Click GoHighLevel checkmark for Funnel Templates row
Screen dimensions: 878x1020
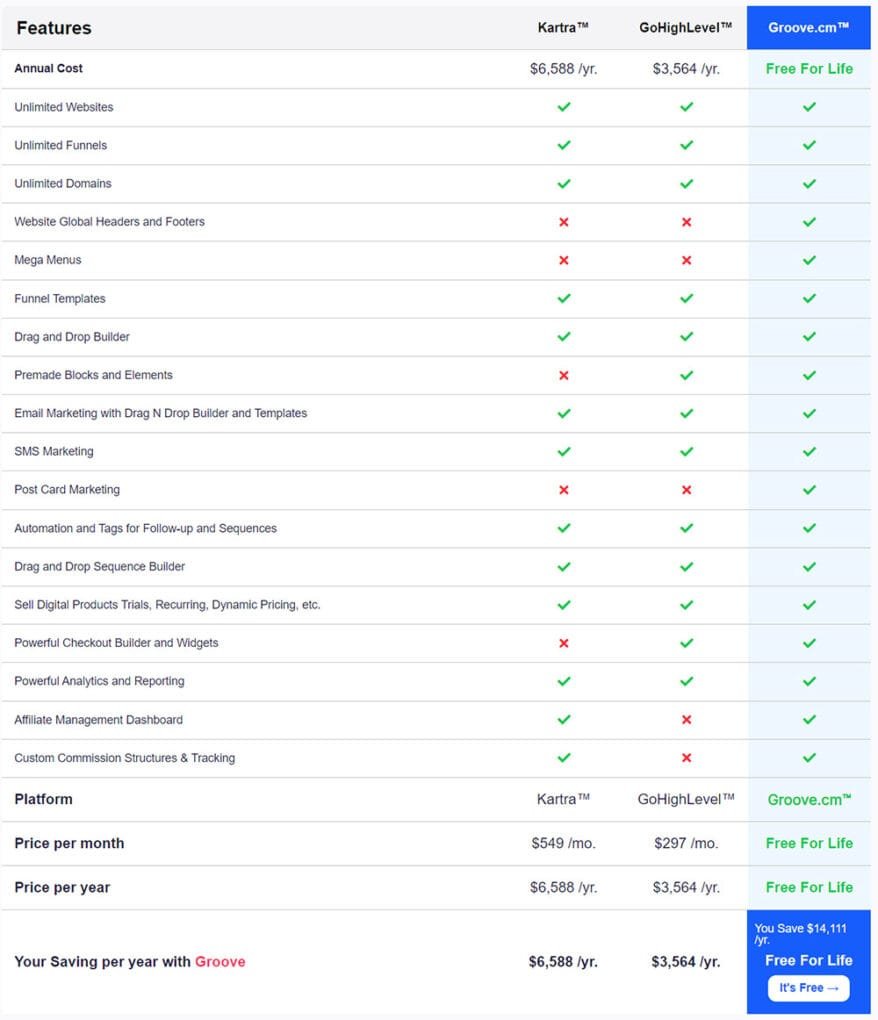pos(686,298)
